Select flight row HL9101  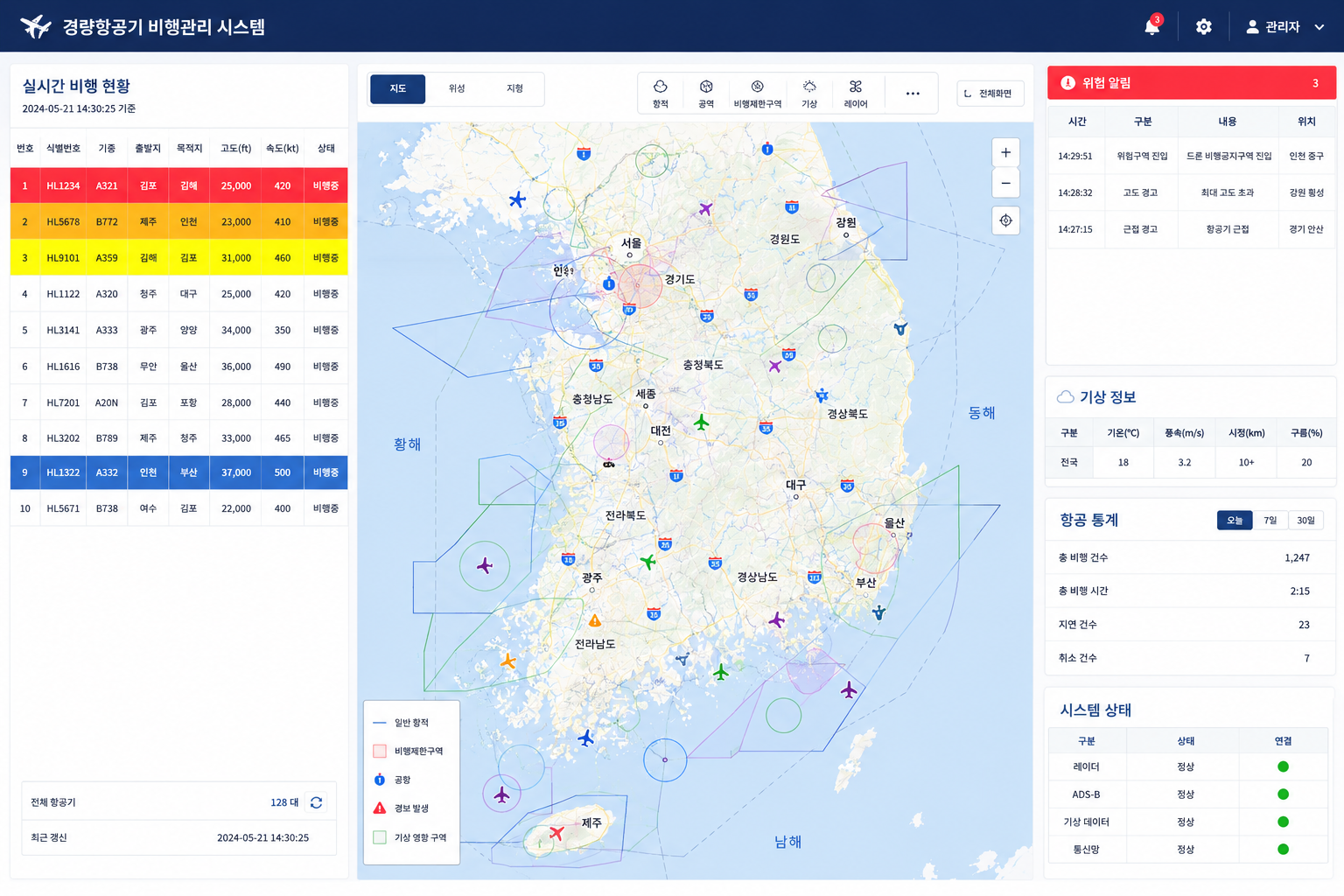tap(179, 257)
